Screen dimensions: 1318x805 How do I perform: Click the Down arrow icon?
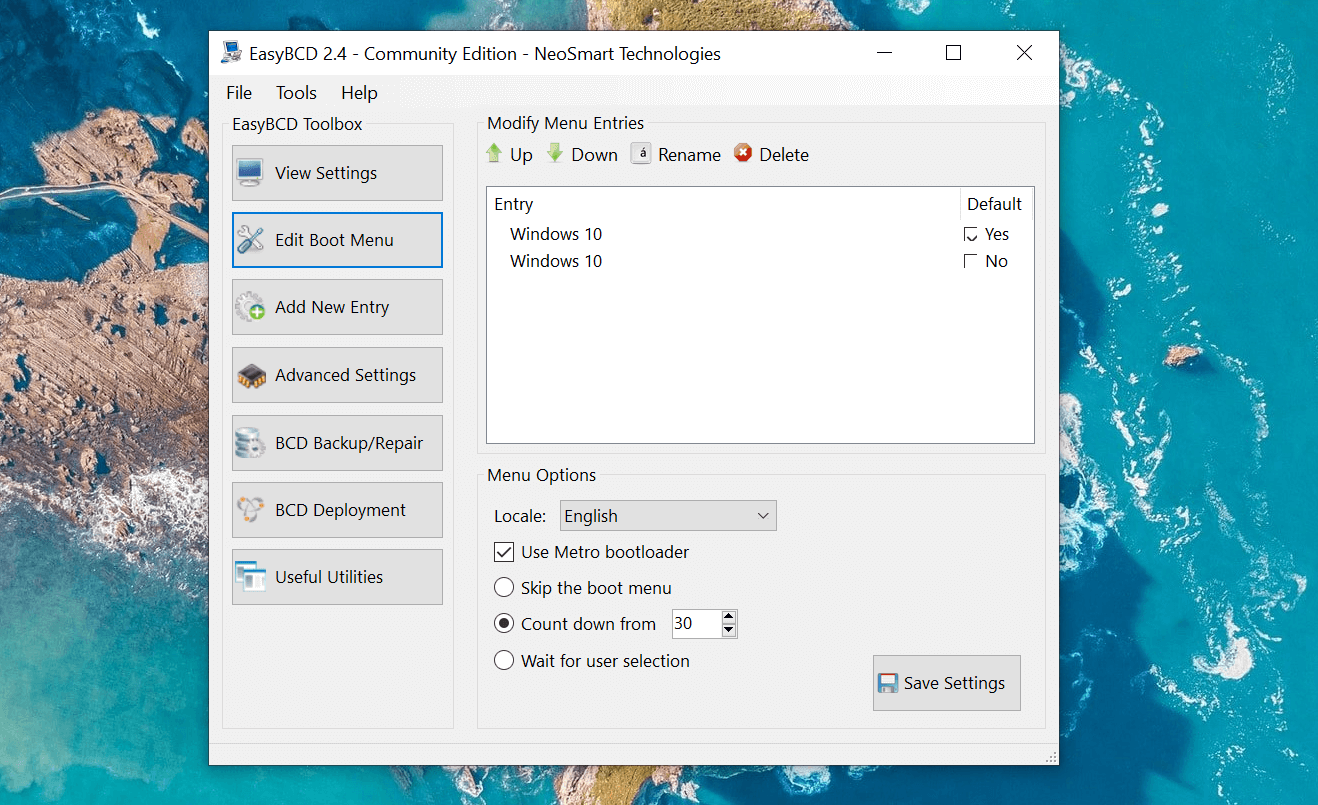pos(555,154)
